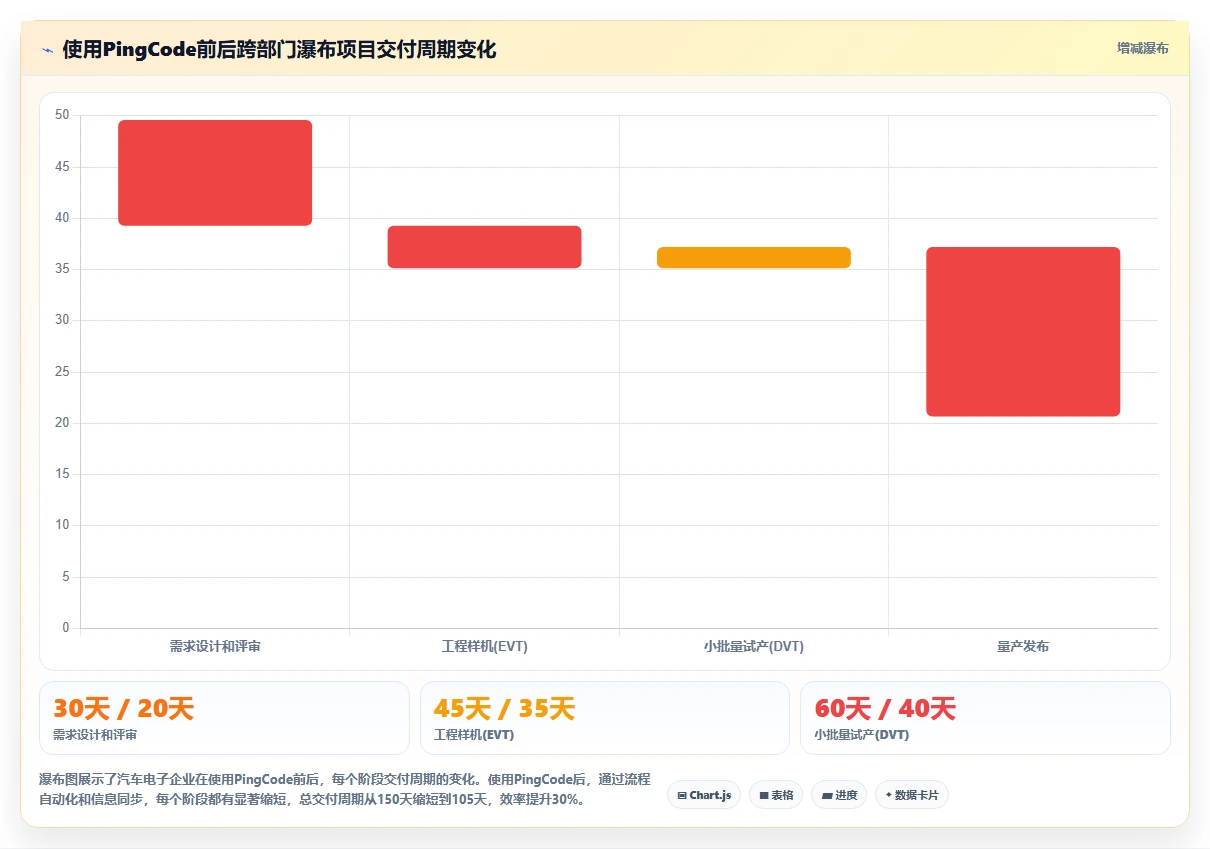Image resolution: width=1210 pixels, height=849 pixels.
Task: Select the 表格 tag chip
Action: 776,795
